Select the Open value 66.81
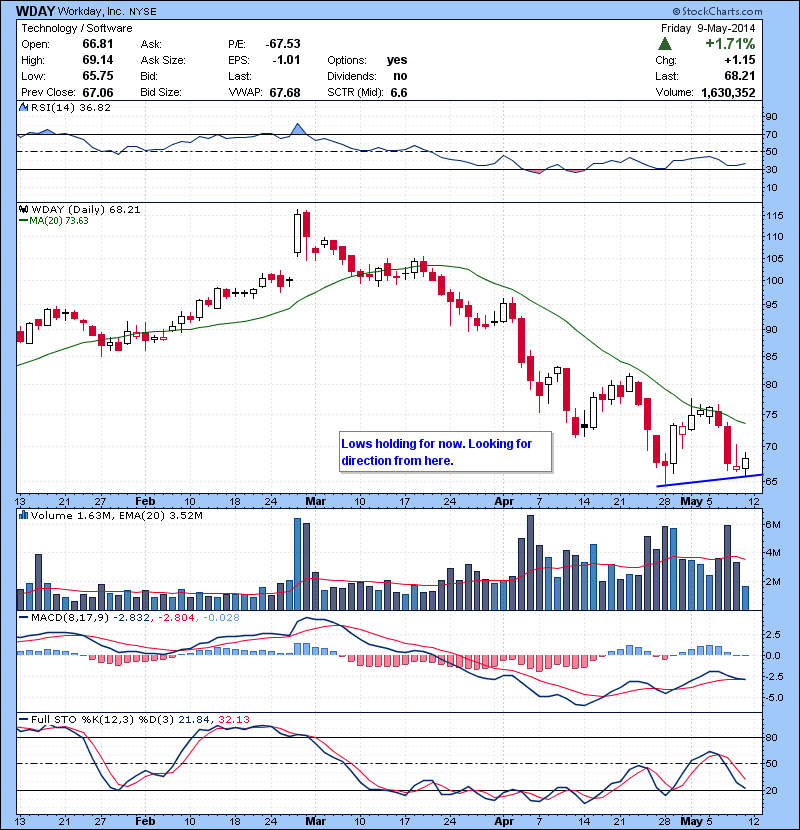 (x=98, y=44)
